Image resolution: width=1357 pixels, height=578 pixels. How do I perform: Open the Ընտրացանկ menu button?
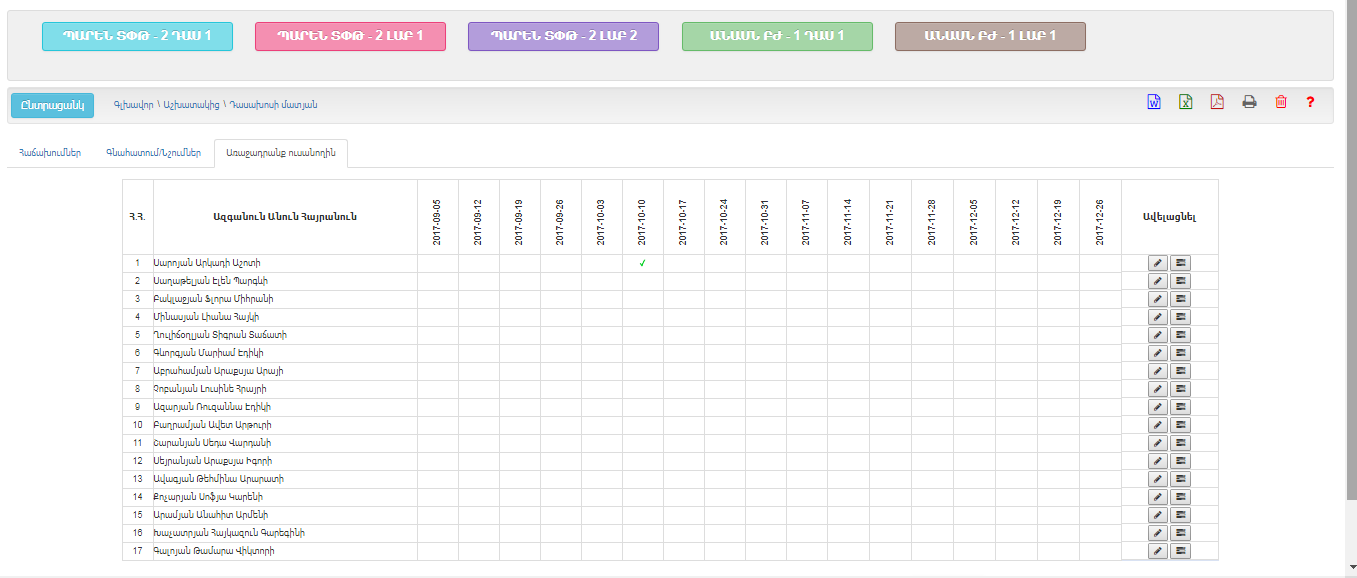click(52, 105)
